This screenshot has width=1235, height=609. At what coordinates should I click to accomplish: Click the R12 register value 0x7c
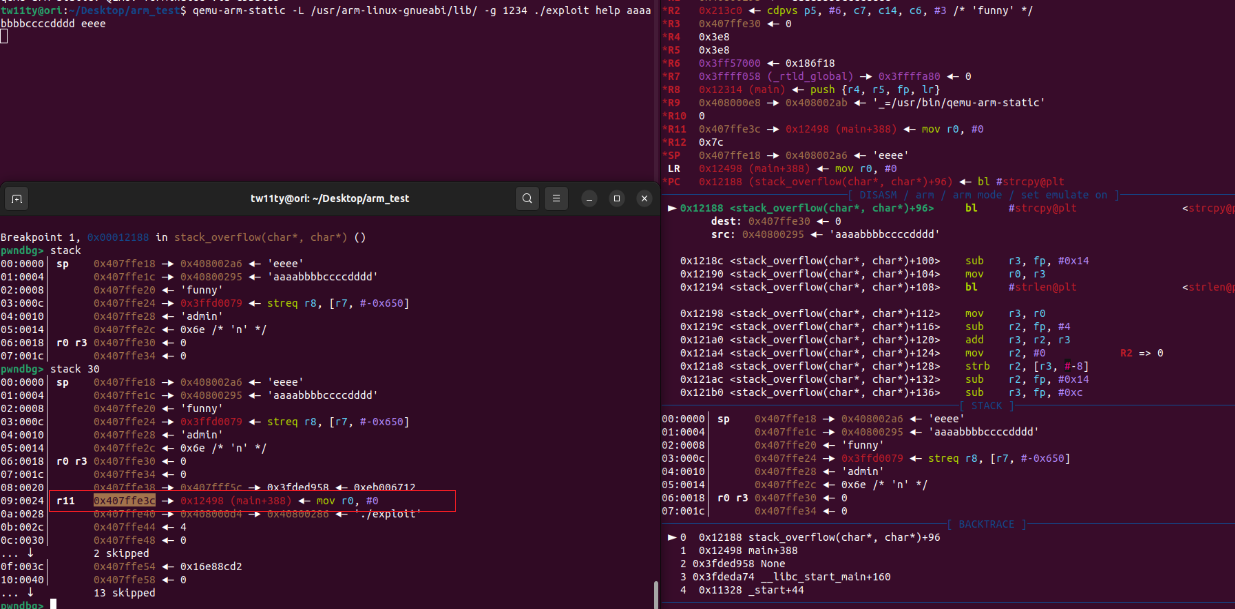(711, 142)
